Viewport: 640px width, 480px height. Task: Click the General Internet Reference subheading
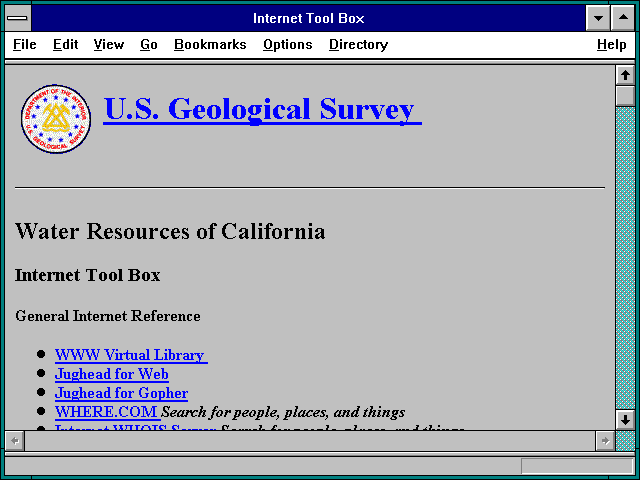coord(108,316)
